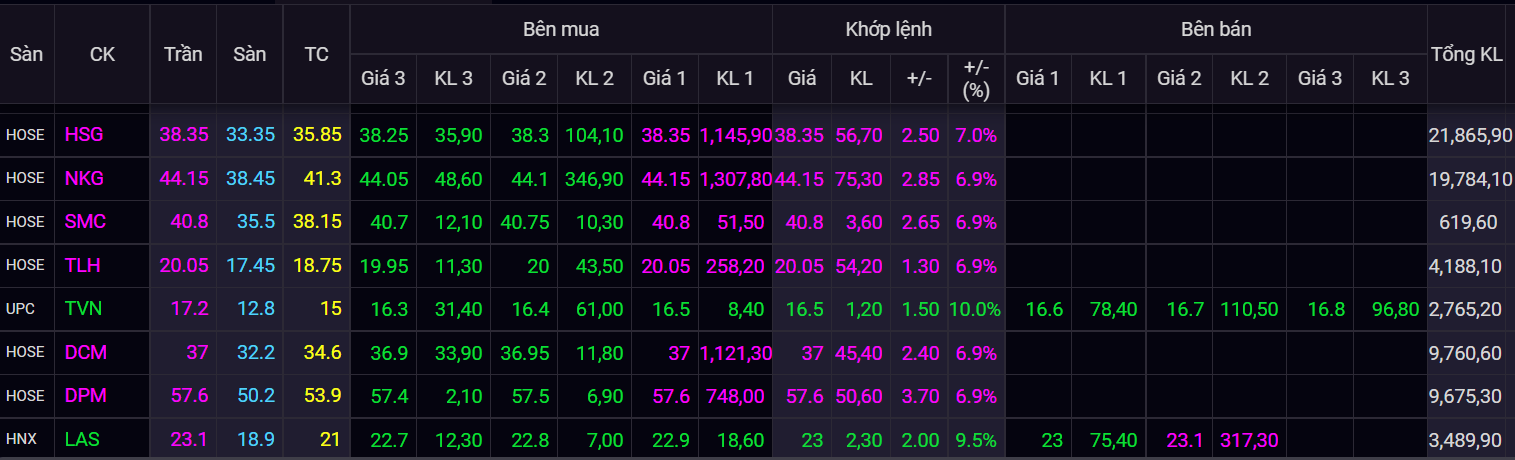1515x460 pixels.
Task: Select the SMC stock symbol
Action: coord(85,221)
